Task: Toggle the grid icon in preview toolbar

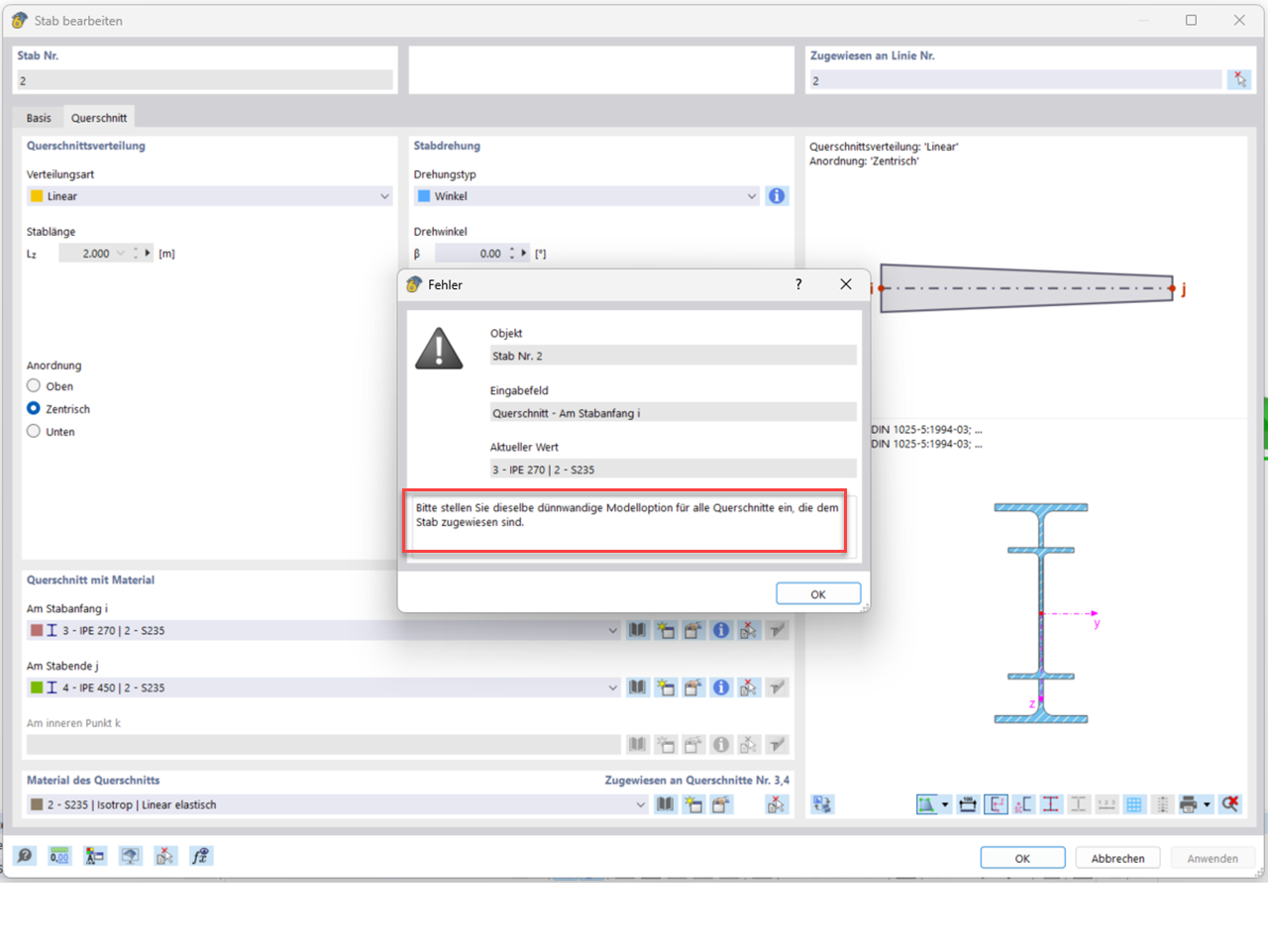Action: tap(1134, 804)
